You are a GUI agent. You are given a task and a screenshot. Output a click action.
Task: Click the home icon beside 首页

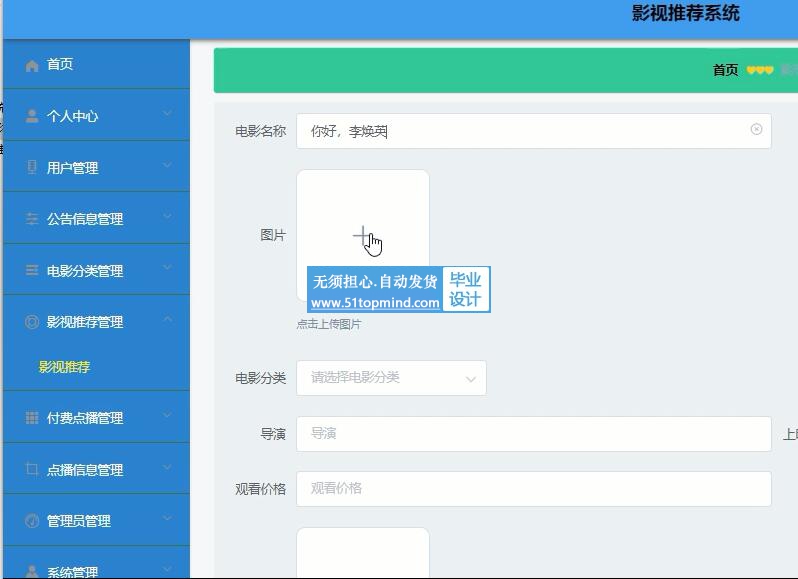[32, 66]
